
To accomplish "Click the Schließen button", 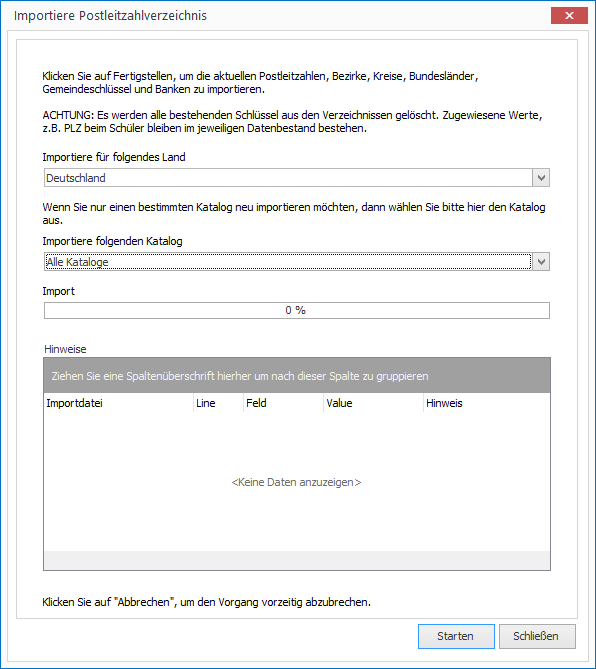I will click(x=537, y=636).
